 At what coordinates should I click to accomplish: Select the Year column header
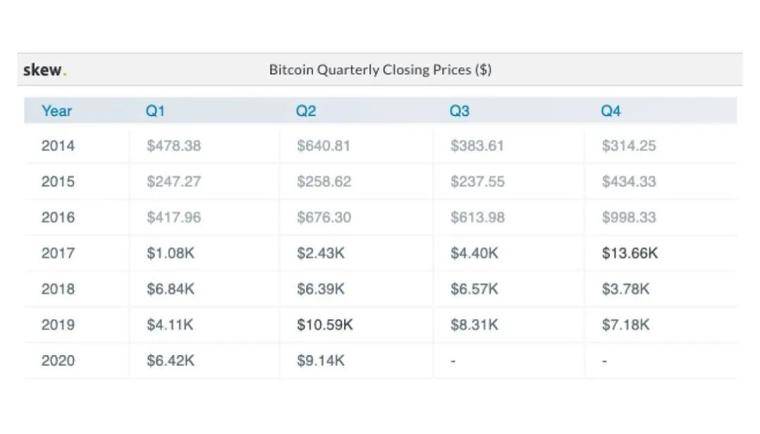(57, 111)
